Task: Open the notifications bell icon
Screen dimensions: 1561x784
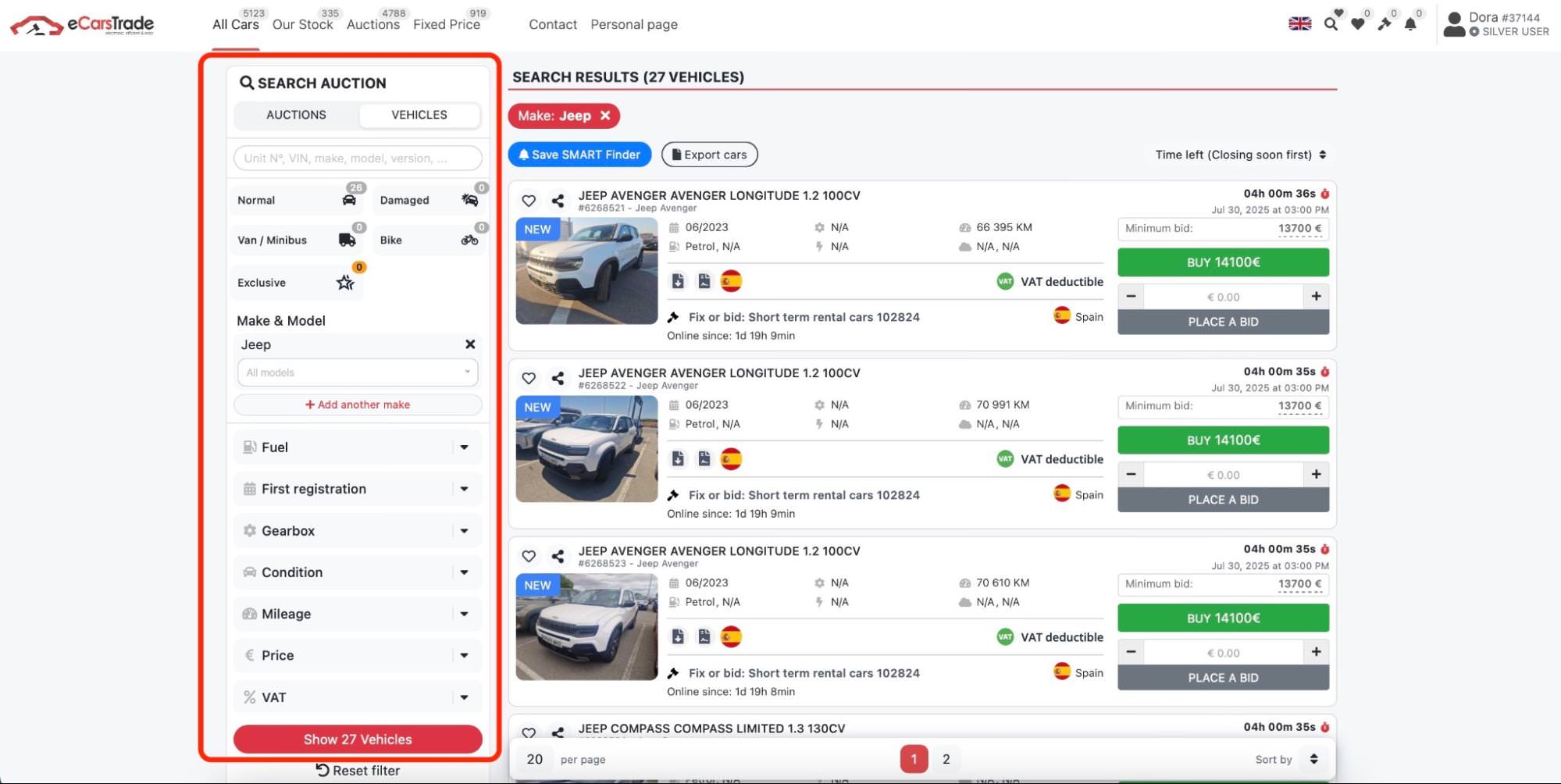Action: tap(1410, 24)
